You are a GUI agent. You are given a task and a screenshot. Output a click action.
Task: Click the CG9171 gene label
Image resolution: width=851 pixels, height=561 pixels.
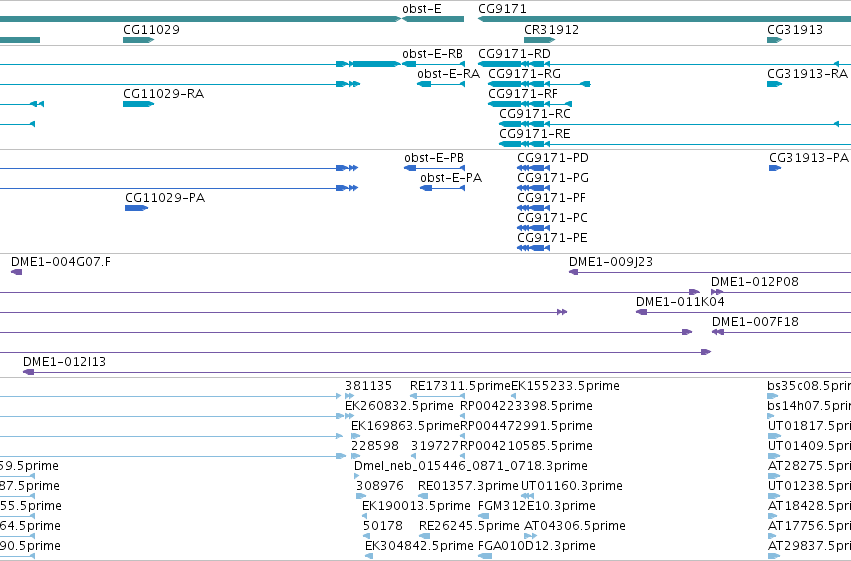click(502, 9)
